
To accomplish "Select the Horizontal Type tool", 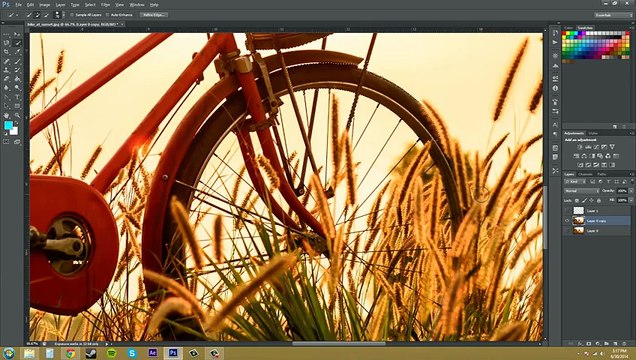I will pyautogui.click(x=17, y=97).
